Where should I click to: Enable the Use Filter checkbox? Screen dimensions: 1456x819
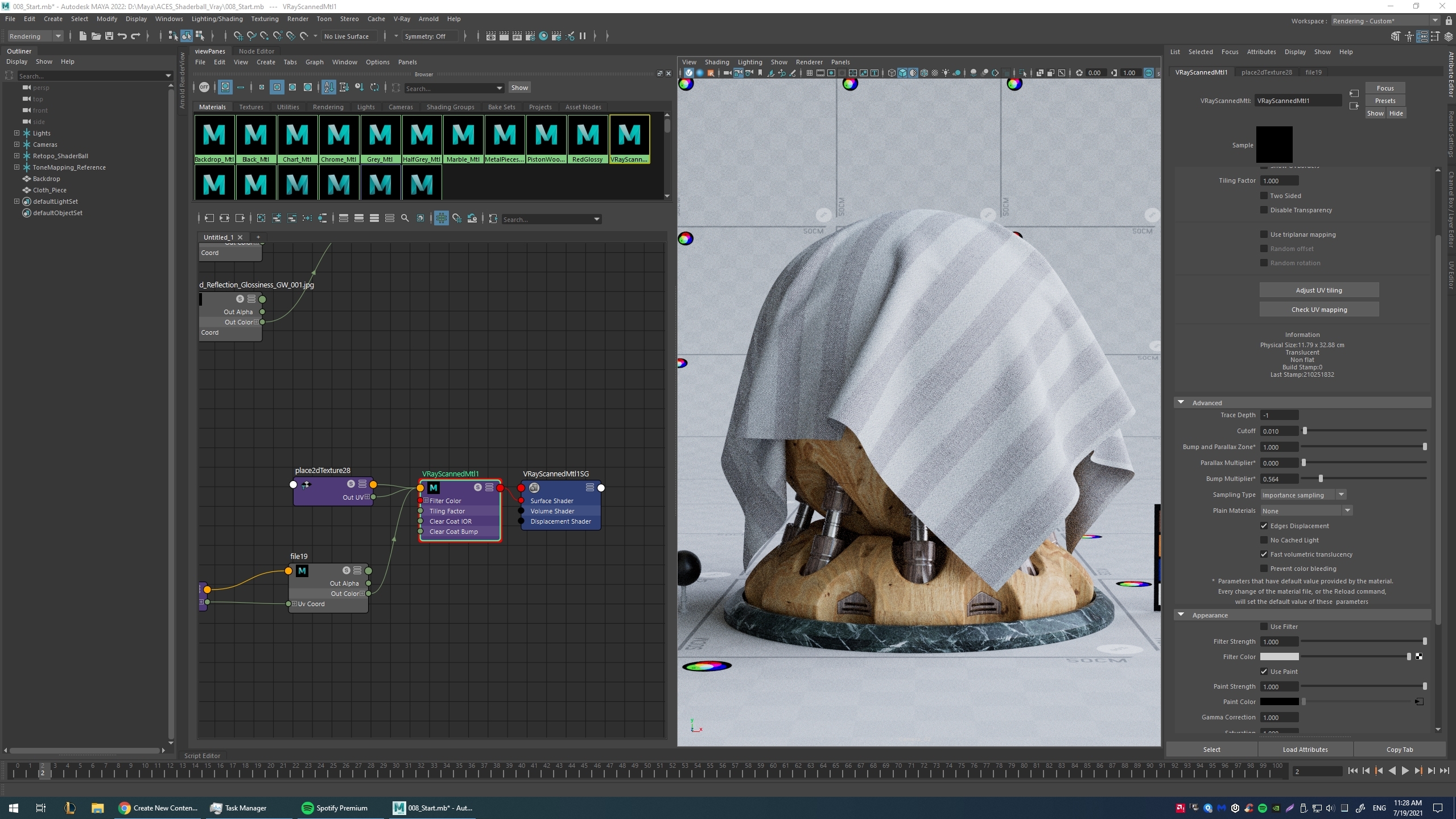click(1264, 626)
